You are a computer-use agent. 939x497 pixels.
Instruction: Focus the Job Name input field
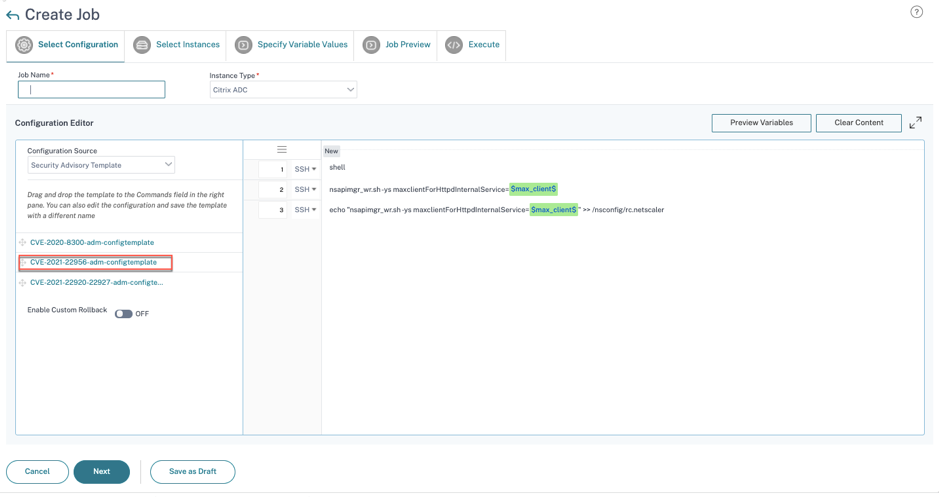tap(92, 90)
